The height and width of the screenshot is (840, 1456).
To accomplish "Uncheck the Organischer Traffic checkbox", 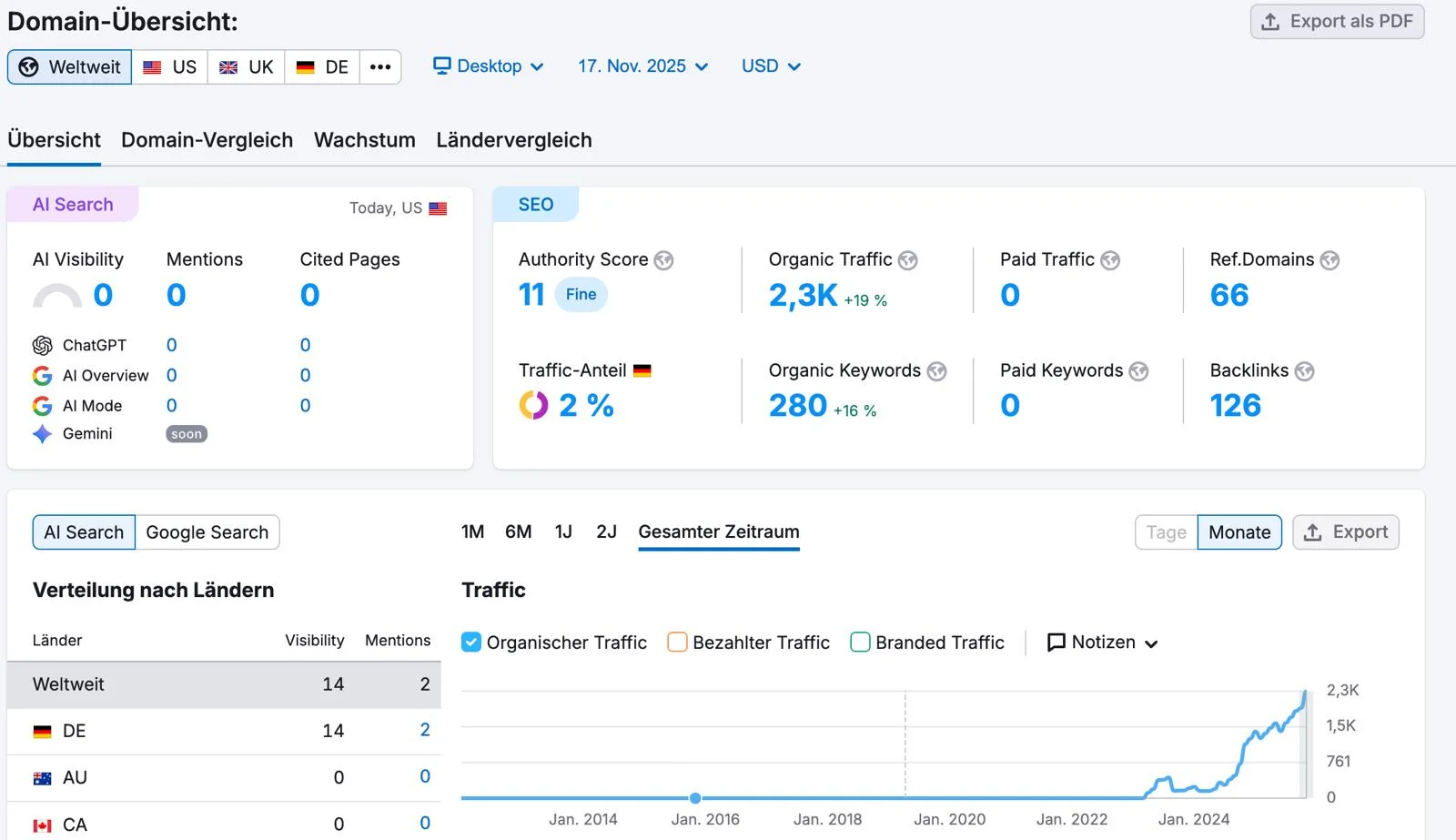I will click(471, 643).
